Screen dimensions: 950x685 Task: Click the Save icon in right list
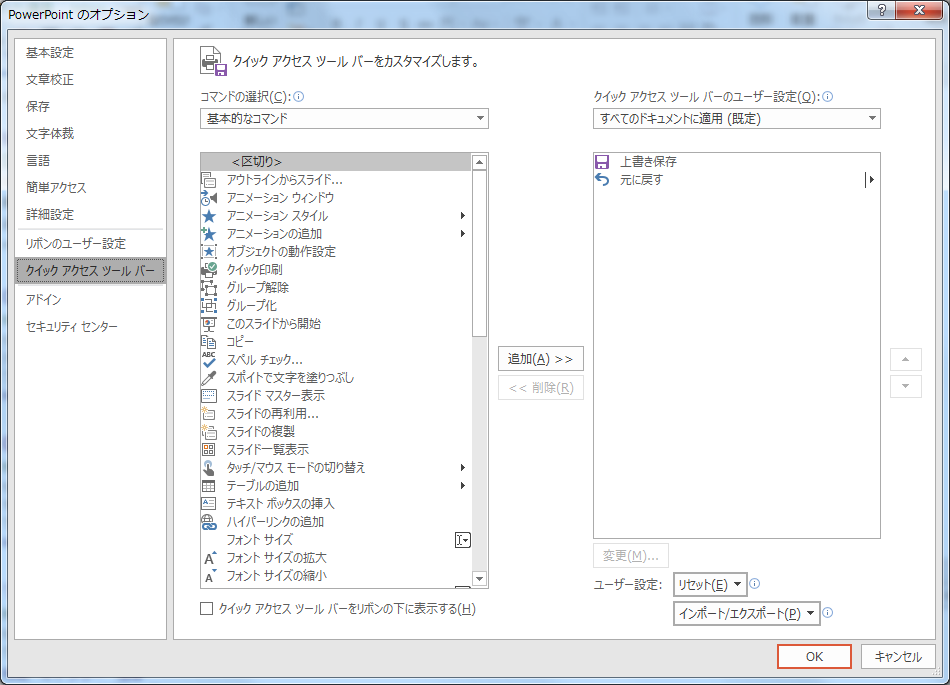coord(602,162)
